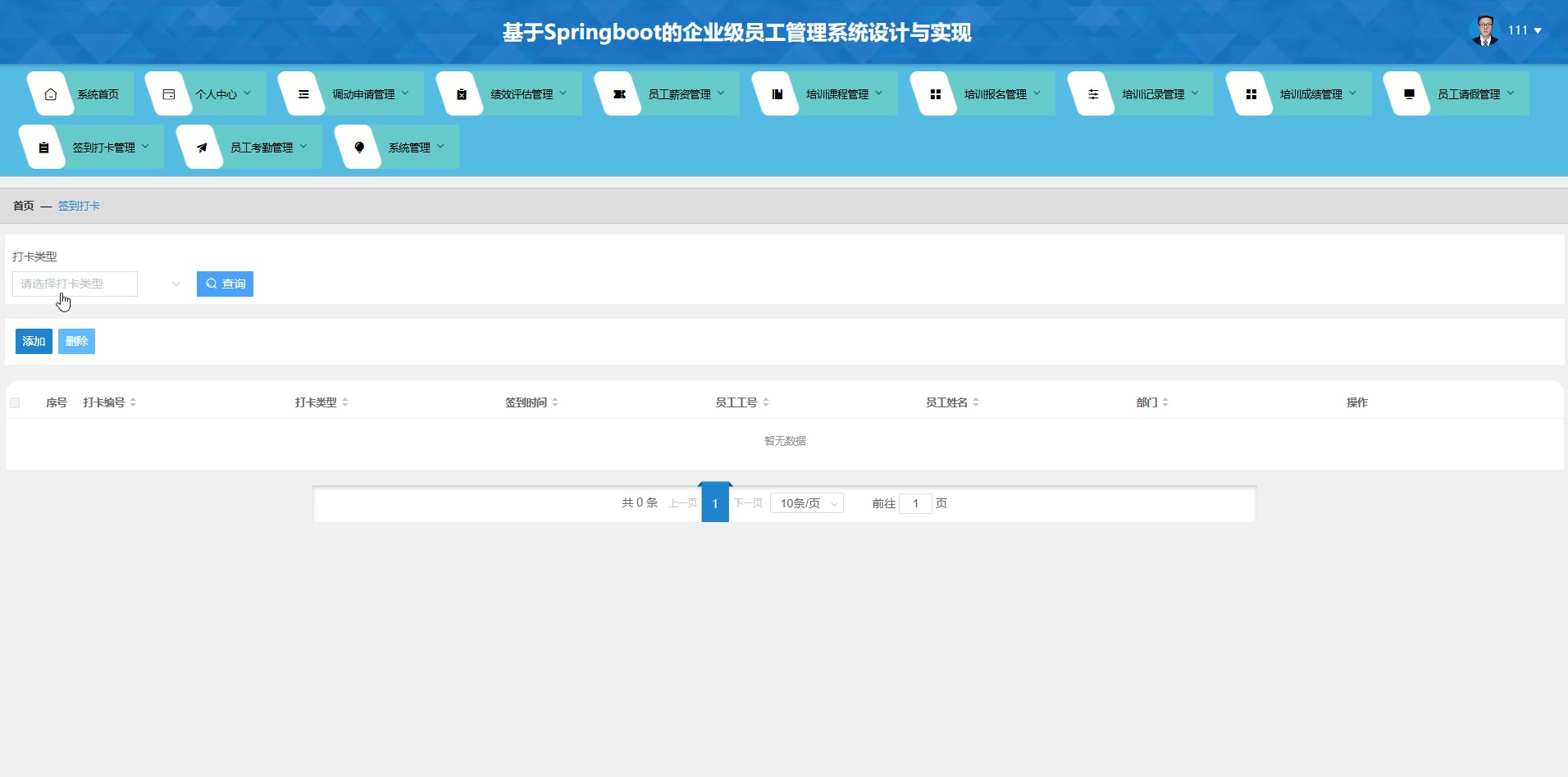Click the 系统管理 lightbulb icon
Screen dimensions: 1568x777
[x=359, y=148]
